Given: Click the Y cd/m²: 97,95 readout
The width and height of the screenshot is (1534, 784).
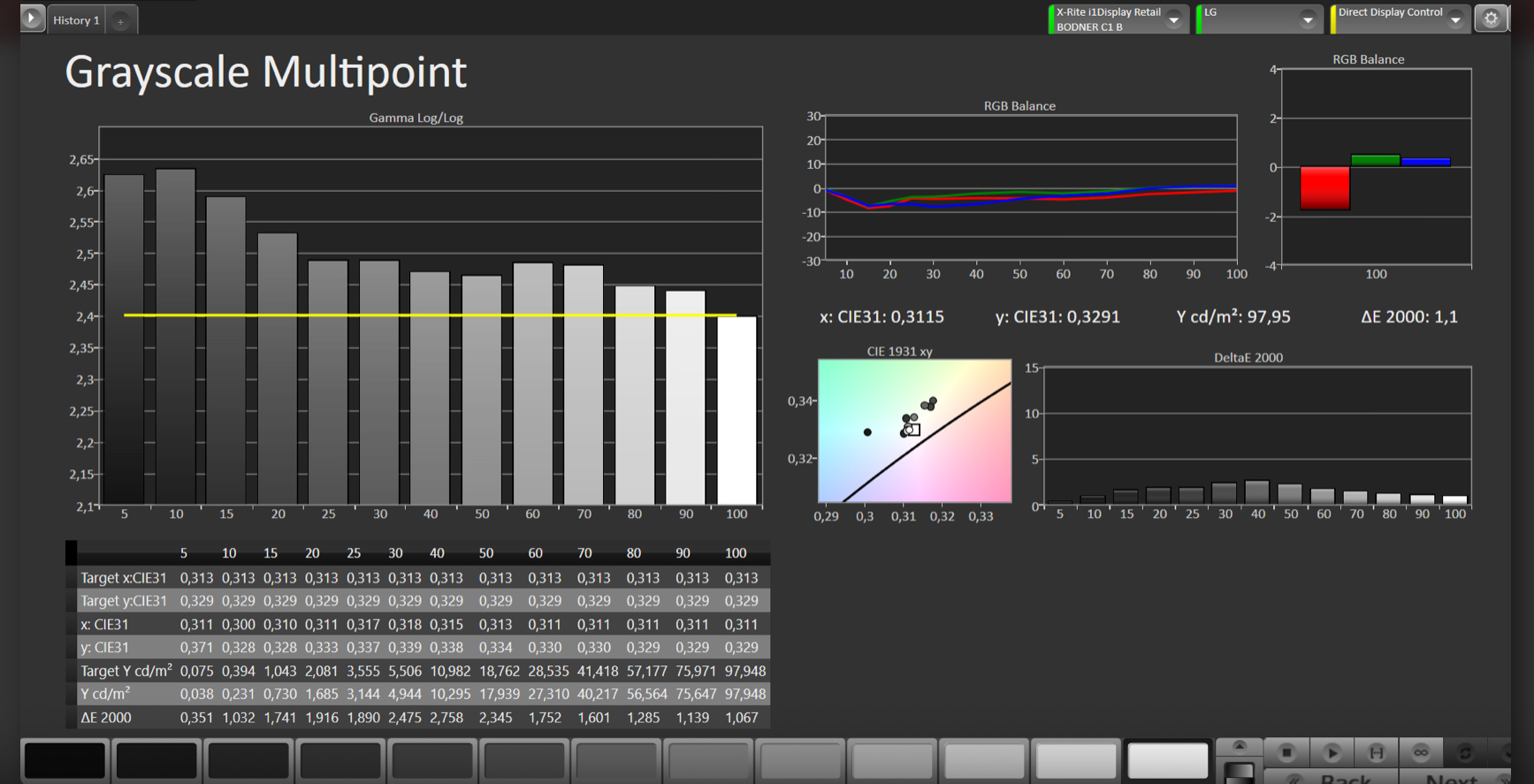Looking at the screenshot, I should click(x=1233, y=316).
